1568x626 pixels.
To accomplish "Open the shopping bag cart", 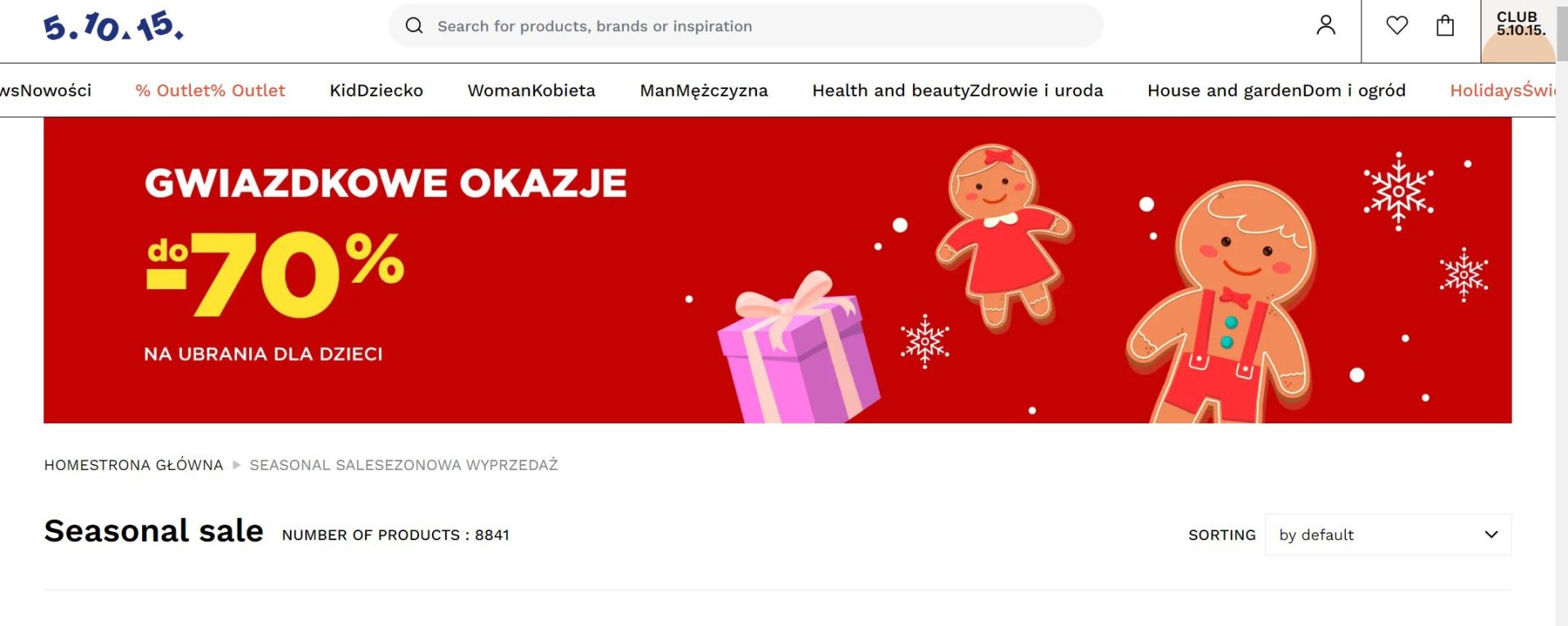I will tap(1445, 26).
